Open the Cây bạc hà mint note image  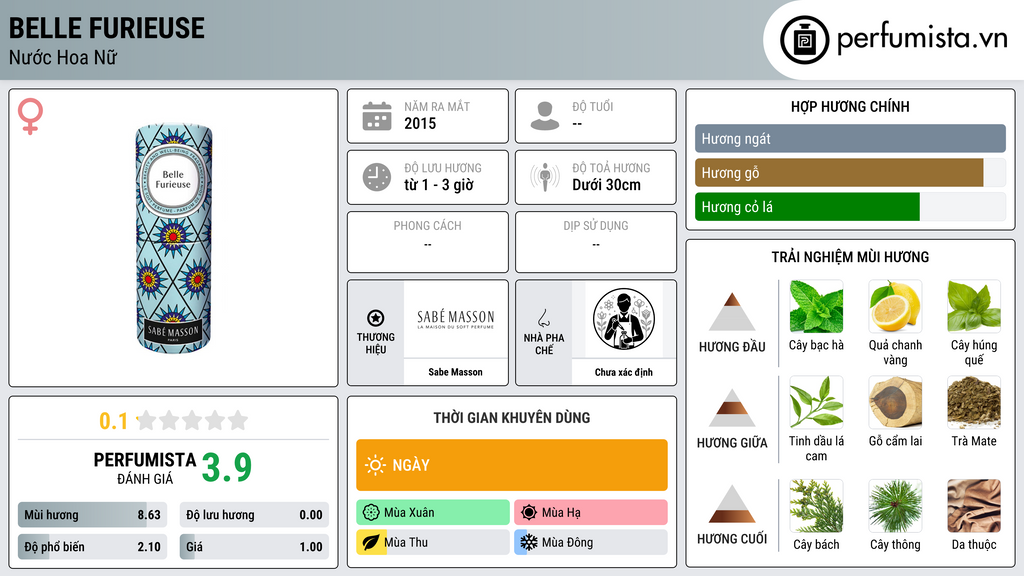click(816, 306)
